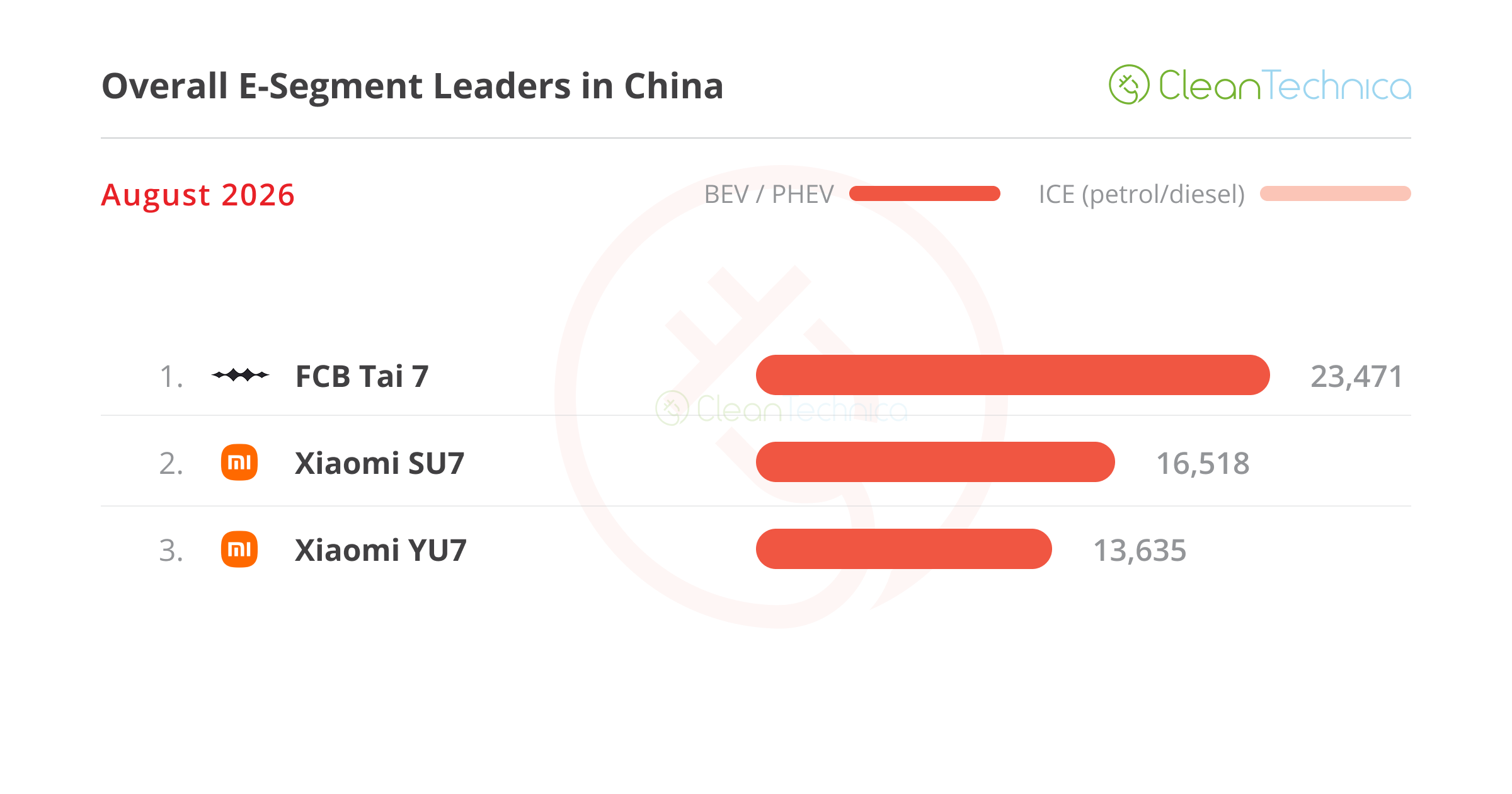Click the Xiaomi YU7 model name
Screen dimensions: 1512x794
[381, 550]
